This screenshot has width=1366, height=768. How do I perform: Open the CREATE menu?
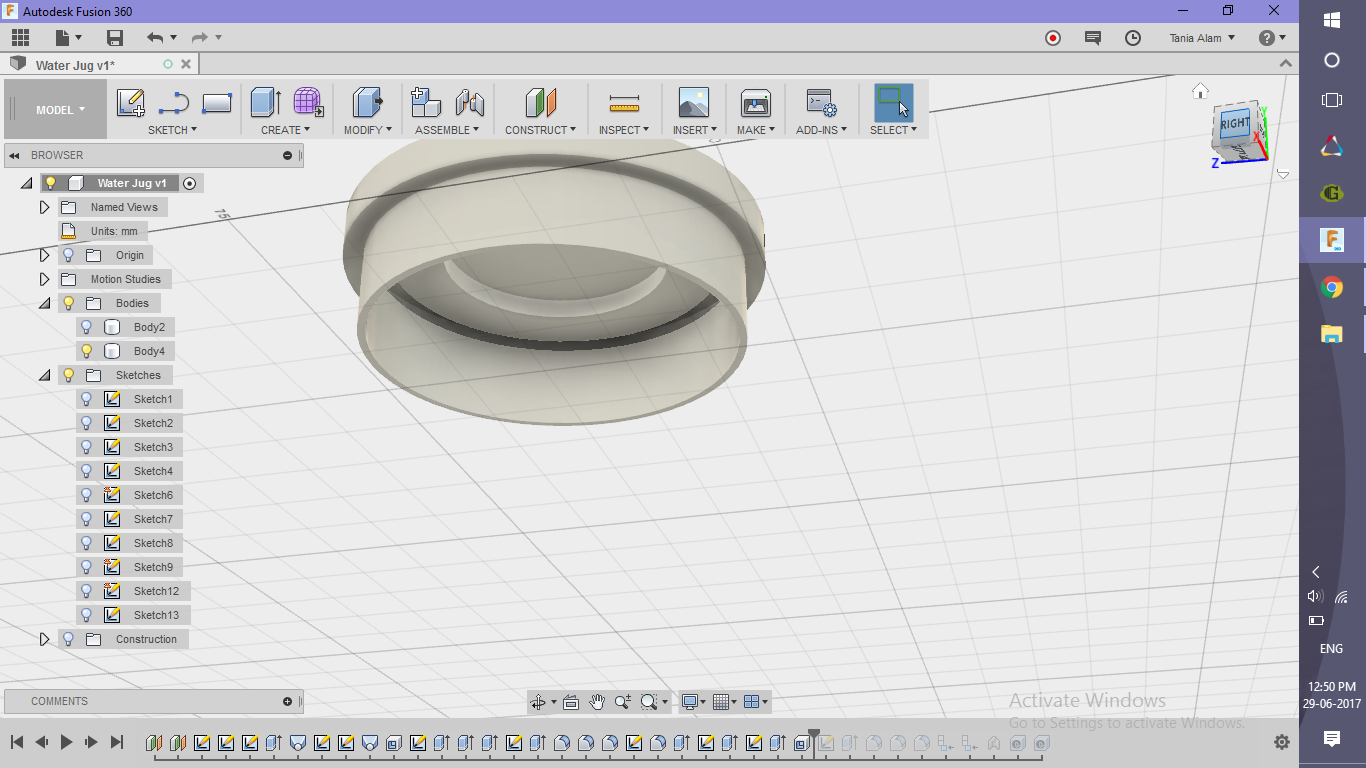[x=286, y=130]
